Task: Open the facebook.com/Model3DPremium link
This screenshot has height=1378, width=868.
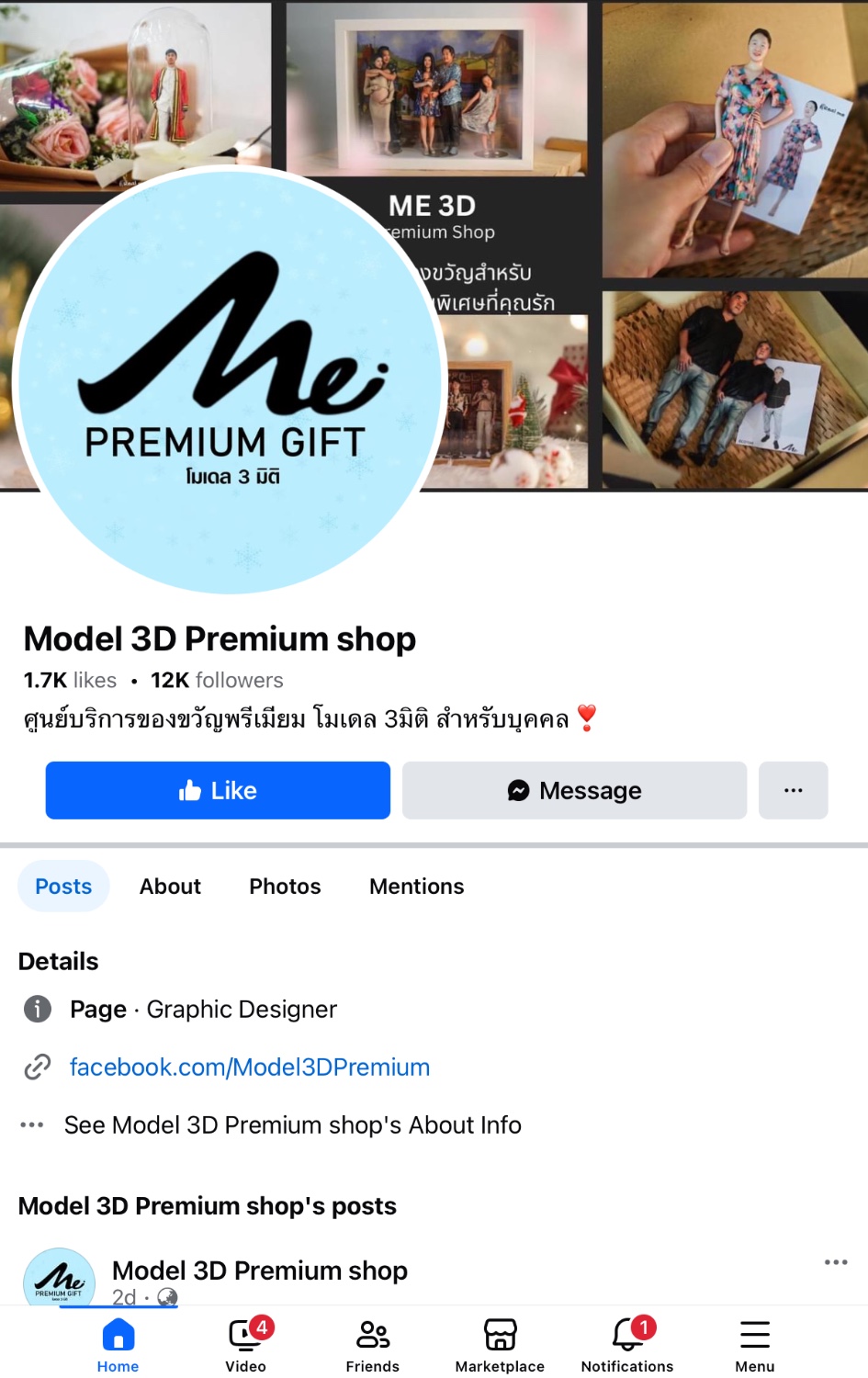Action: click(250, 1067)
